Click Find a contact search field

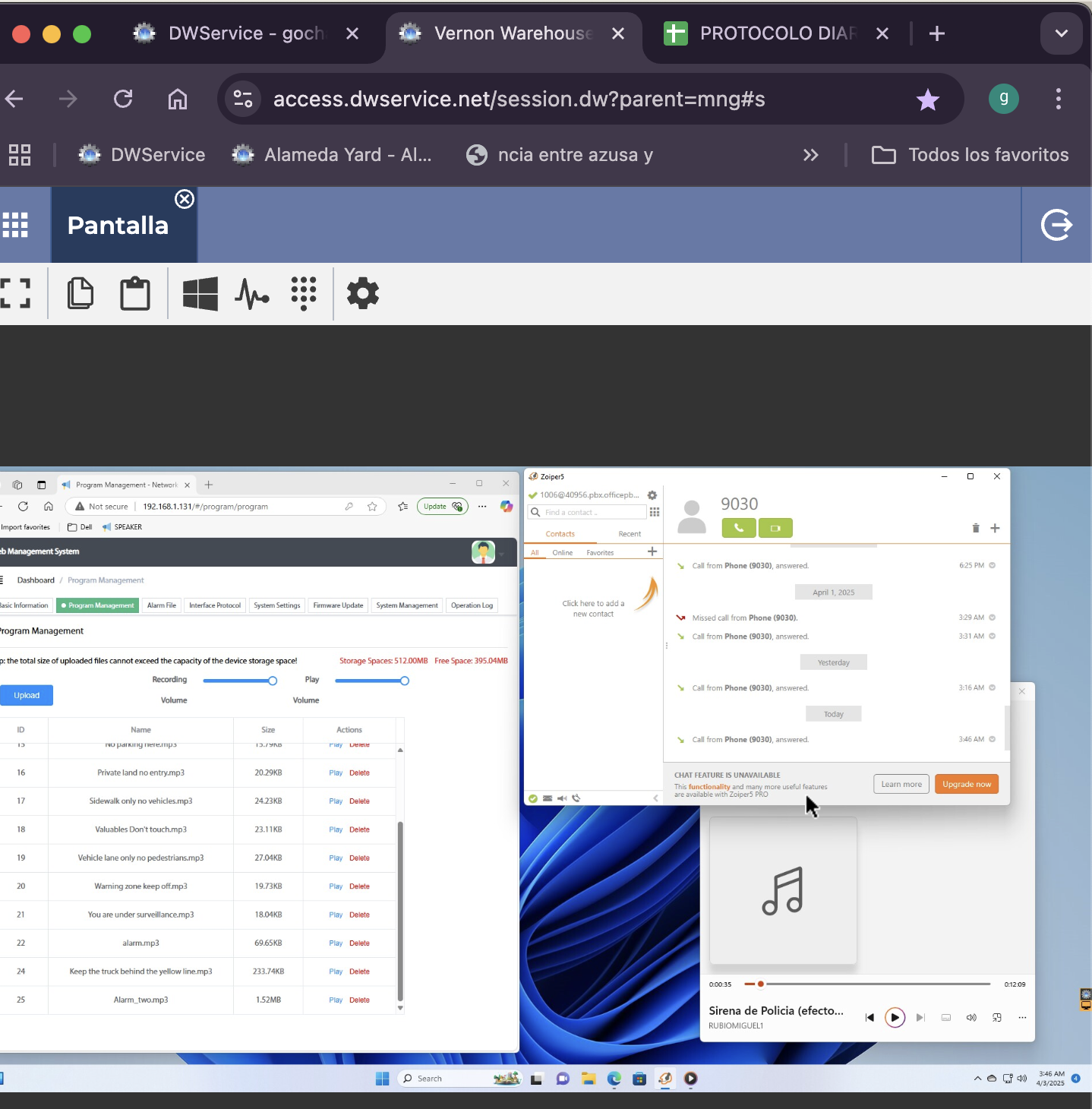[x=588, y=512]
